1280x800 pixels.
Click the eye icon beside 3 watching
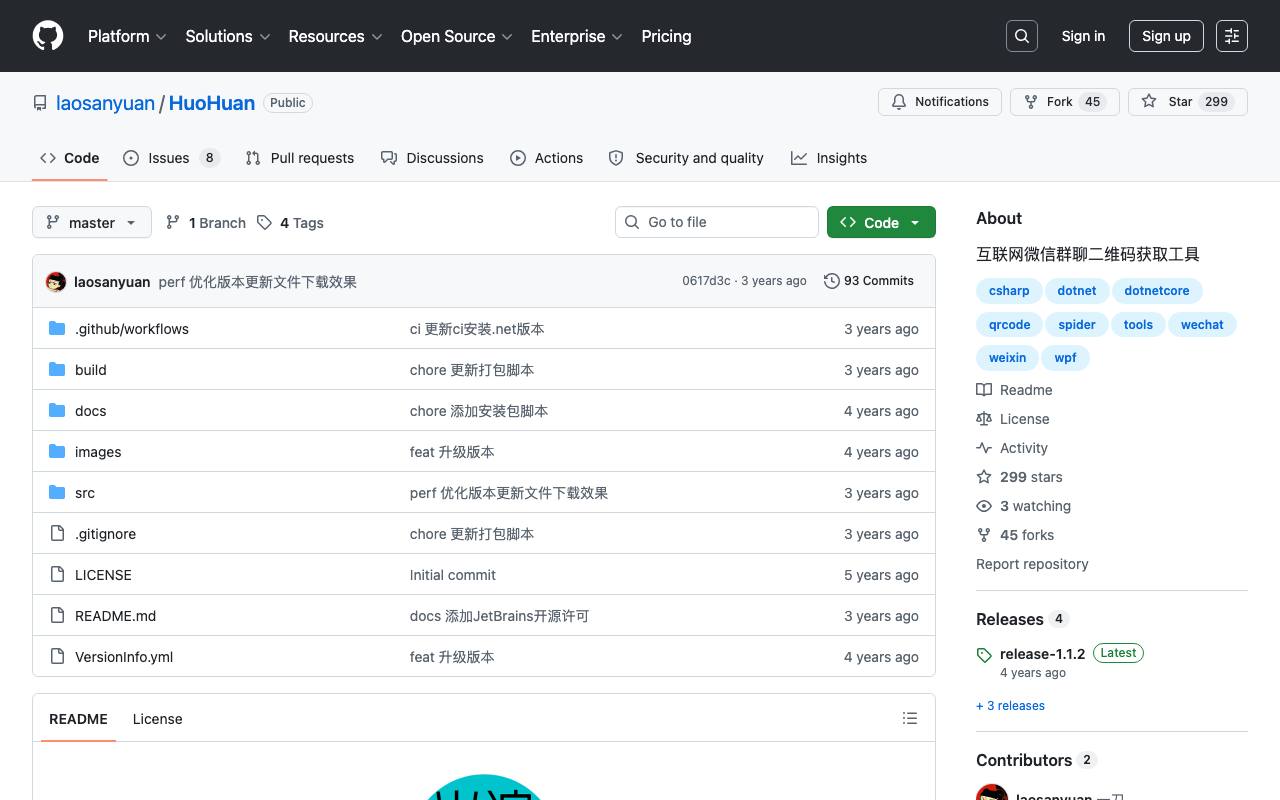pyautogui.click(x=984, y=506)
